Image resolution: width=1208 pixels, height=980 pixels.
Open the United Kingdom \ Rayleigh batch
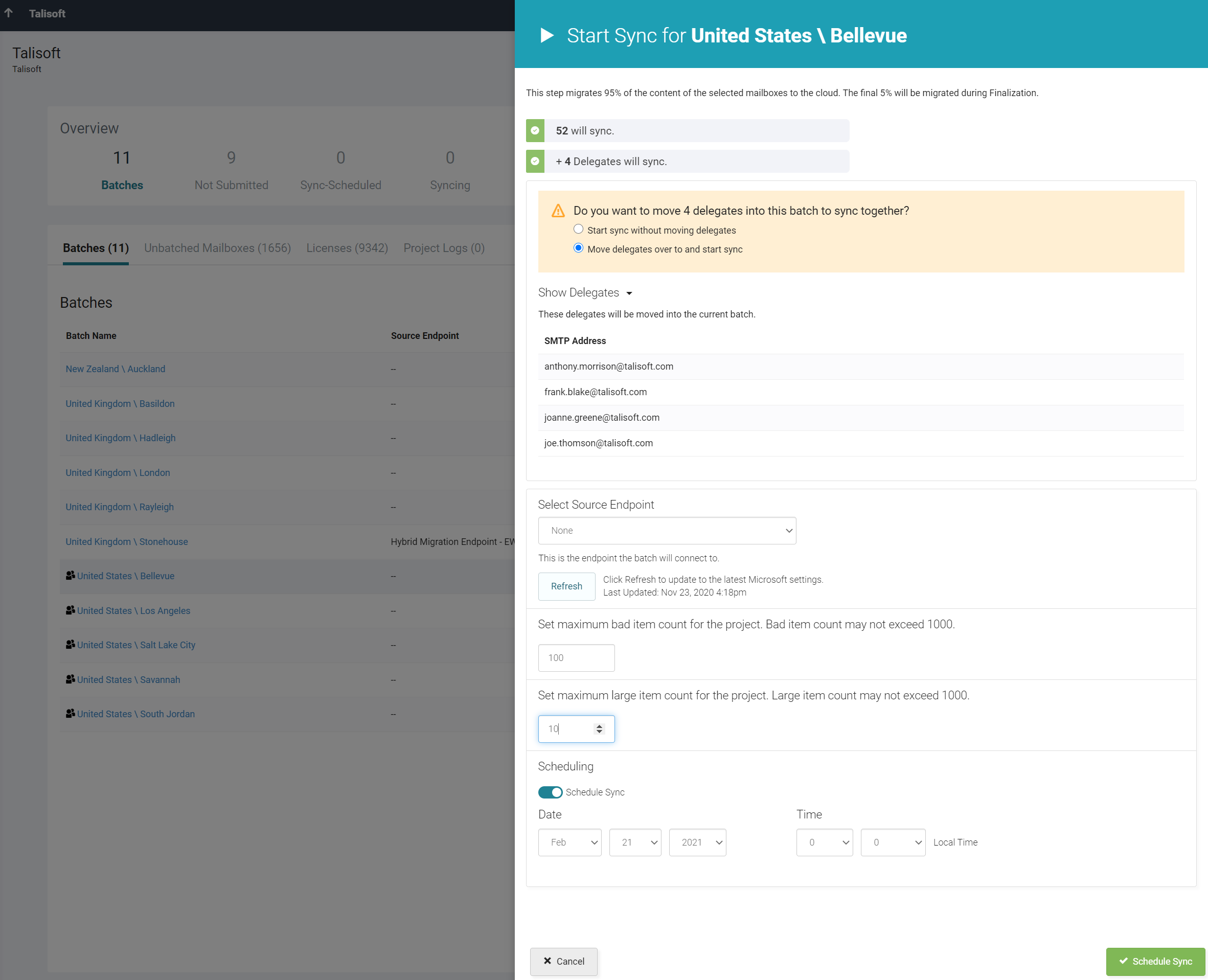coord(120,507)
